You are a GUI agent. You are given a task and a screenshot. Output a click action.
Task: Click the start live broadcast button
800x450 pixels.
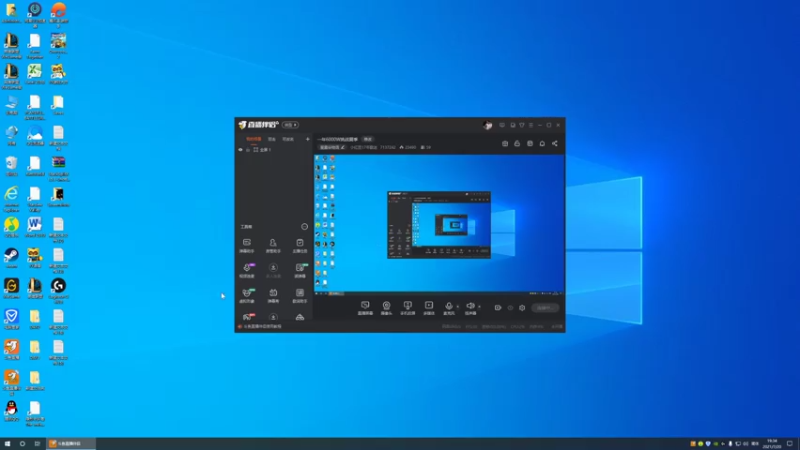tap(545, 308)
